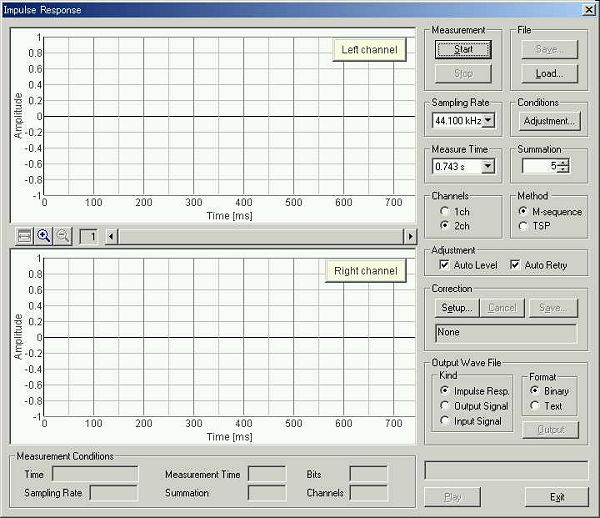Click the Measurement Time readout field
Screen dimensions: 600x518
(x=267, y=474)
